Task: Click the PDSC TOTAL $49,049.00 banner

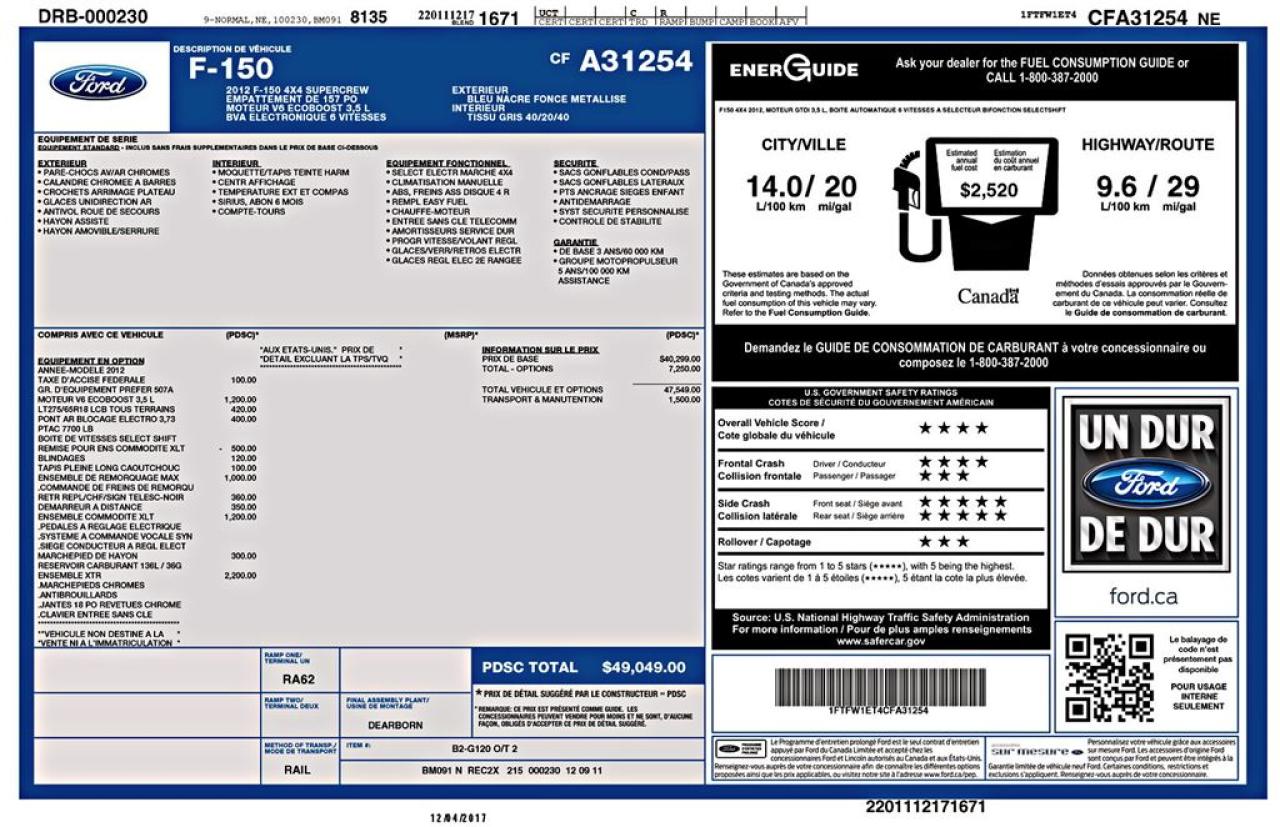Action: pos(587,667)
